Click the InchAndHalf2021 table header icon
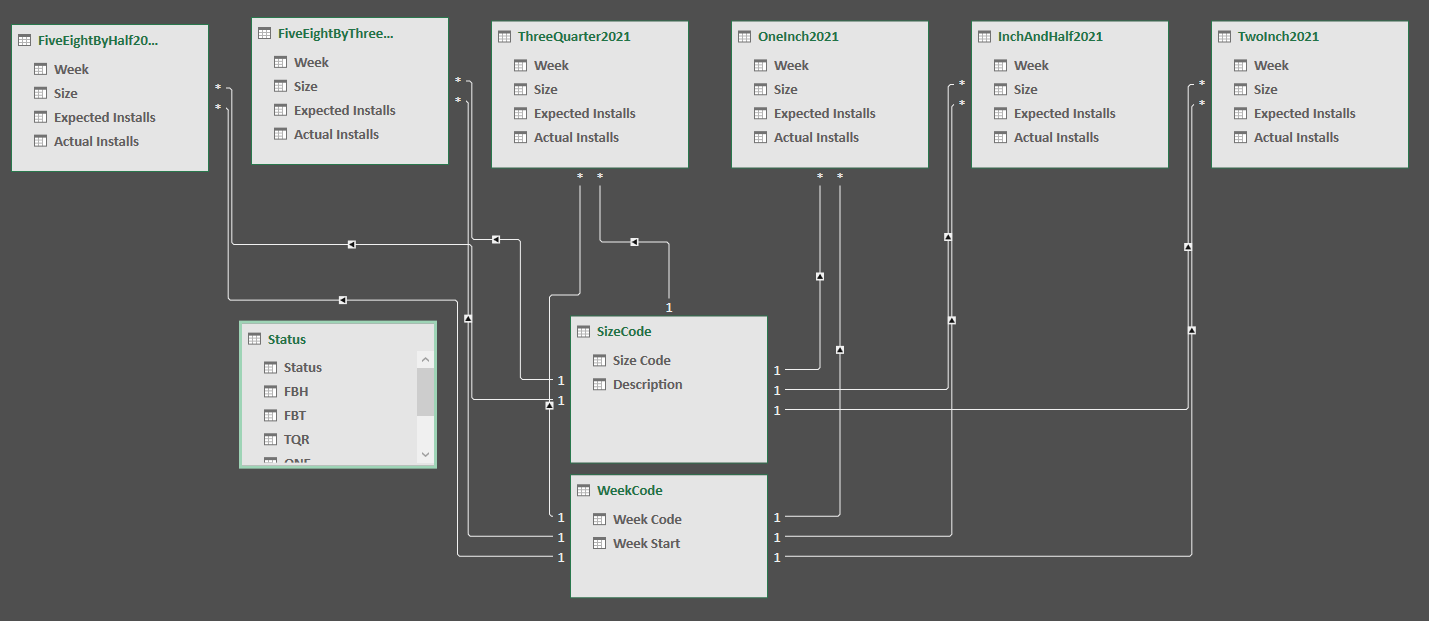 click(x=985, y=37)
